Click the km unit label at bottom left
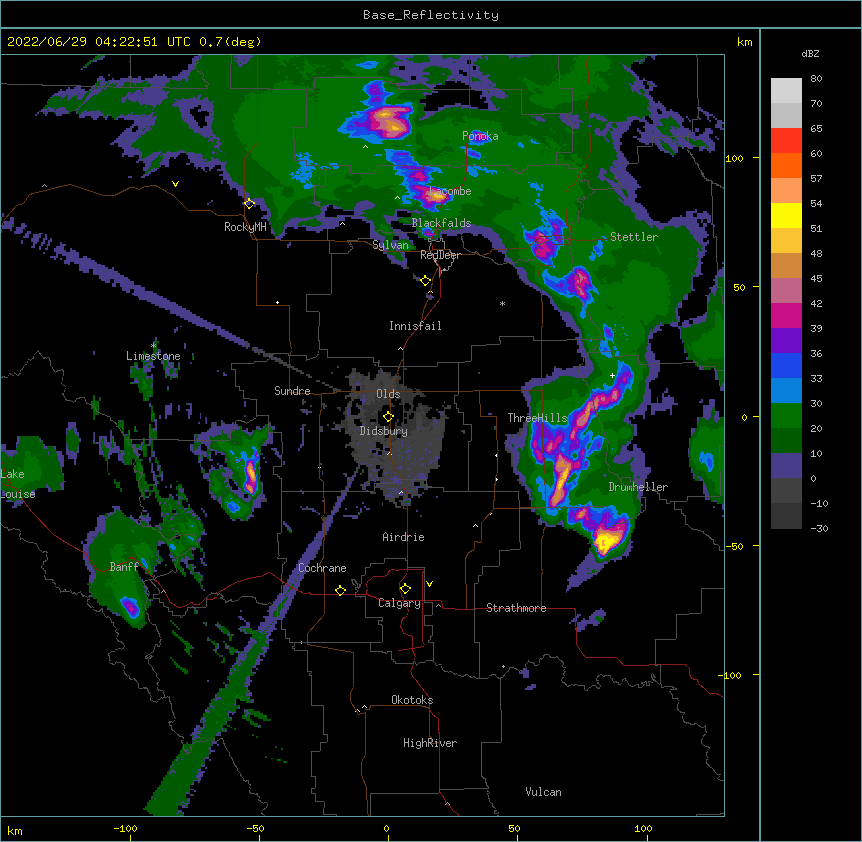Viewport: 862px width, 842px height. tap(15, 831)
